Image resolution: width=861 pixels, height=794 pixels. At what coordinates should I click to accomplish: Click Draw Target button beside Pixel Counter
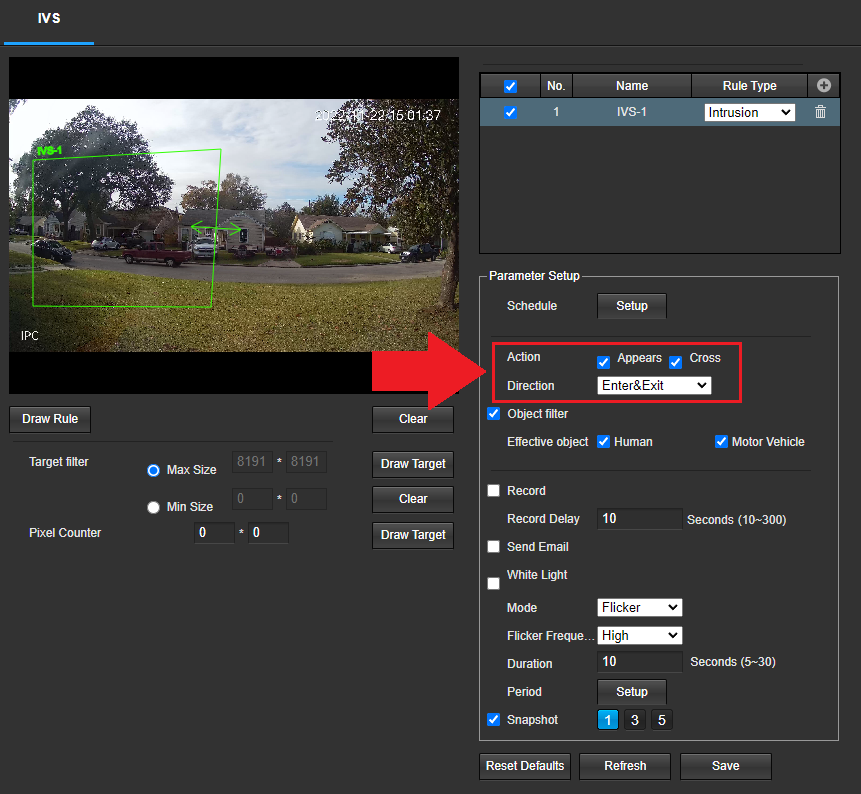[413, 535]
